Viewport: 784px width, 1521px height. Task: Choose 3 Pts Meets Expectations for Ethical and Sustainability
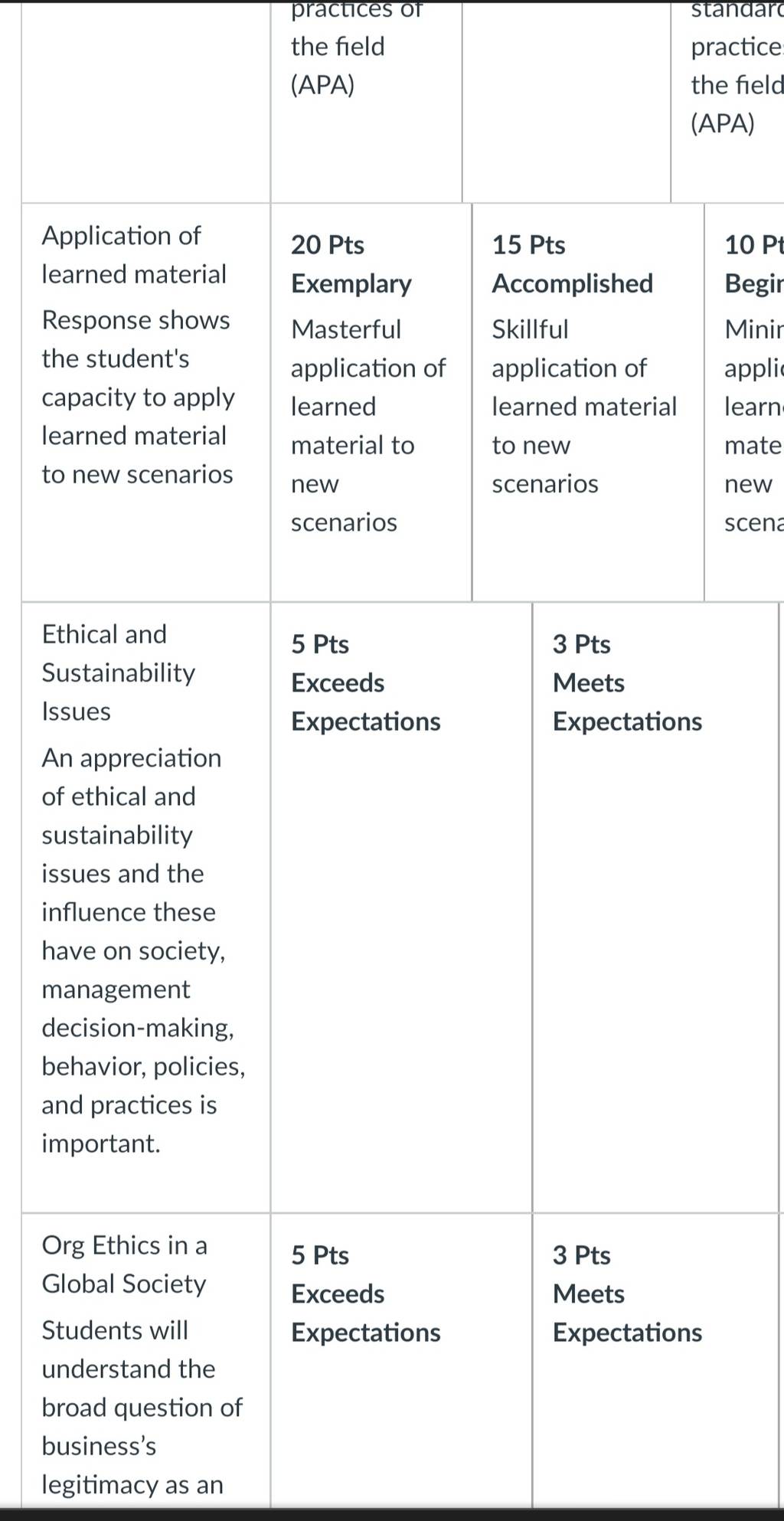click(x=655, y=907)
